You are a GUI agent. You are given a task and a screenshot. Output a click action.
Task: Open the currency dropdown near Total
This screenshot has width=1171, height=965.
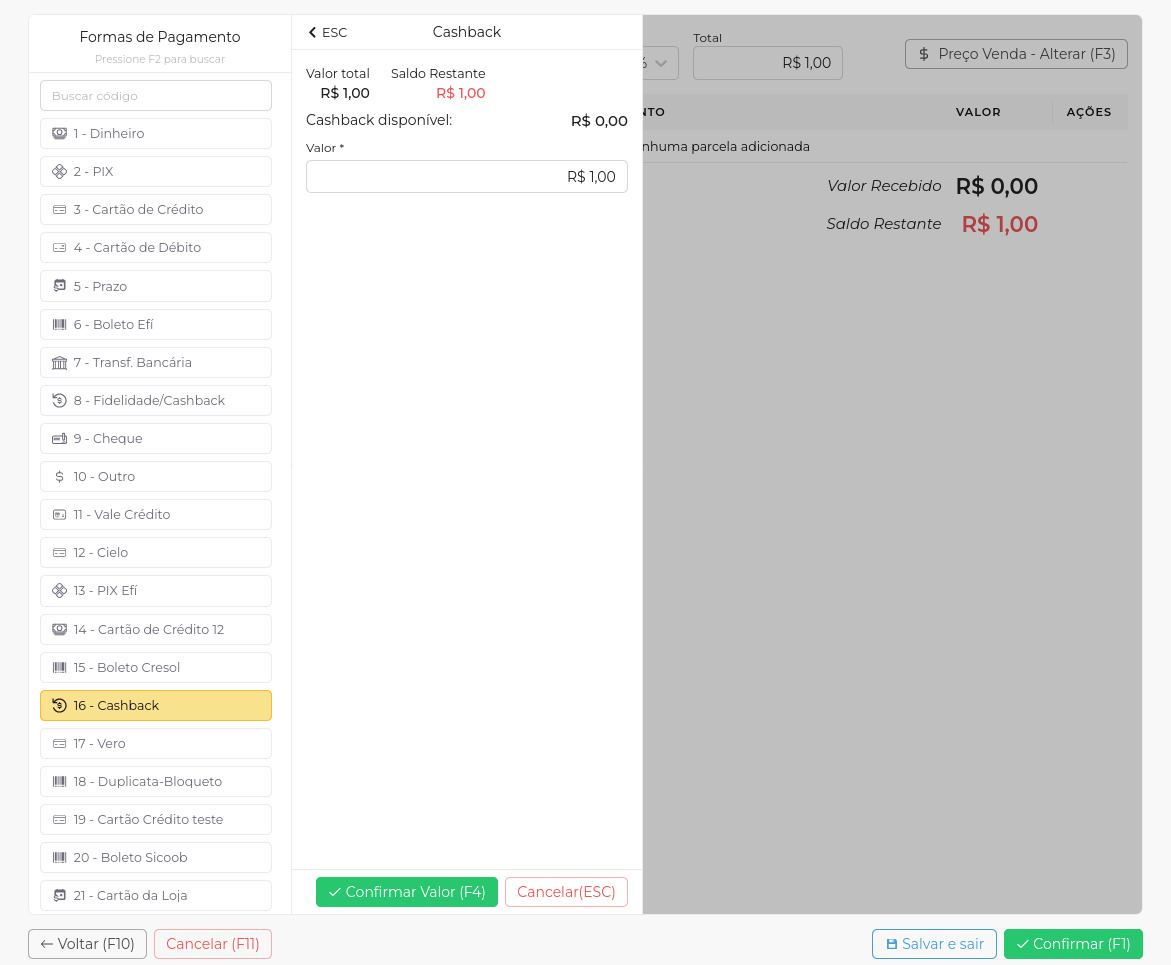661,62
